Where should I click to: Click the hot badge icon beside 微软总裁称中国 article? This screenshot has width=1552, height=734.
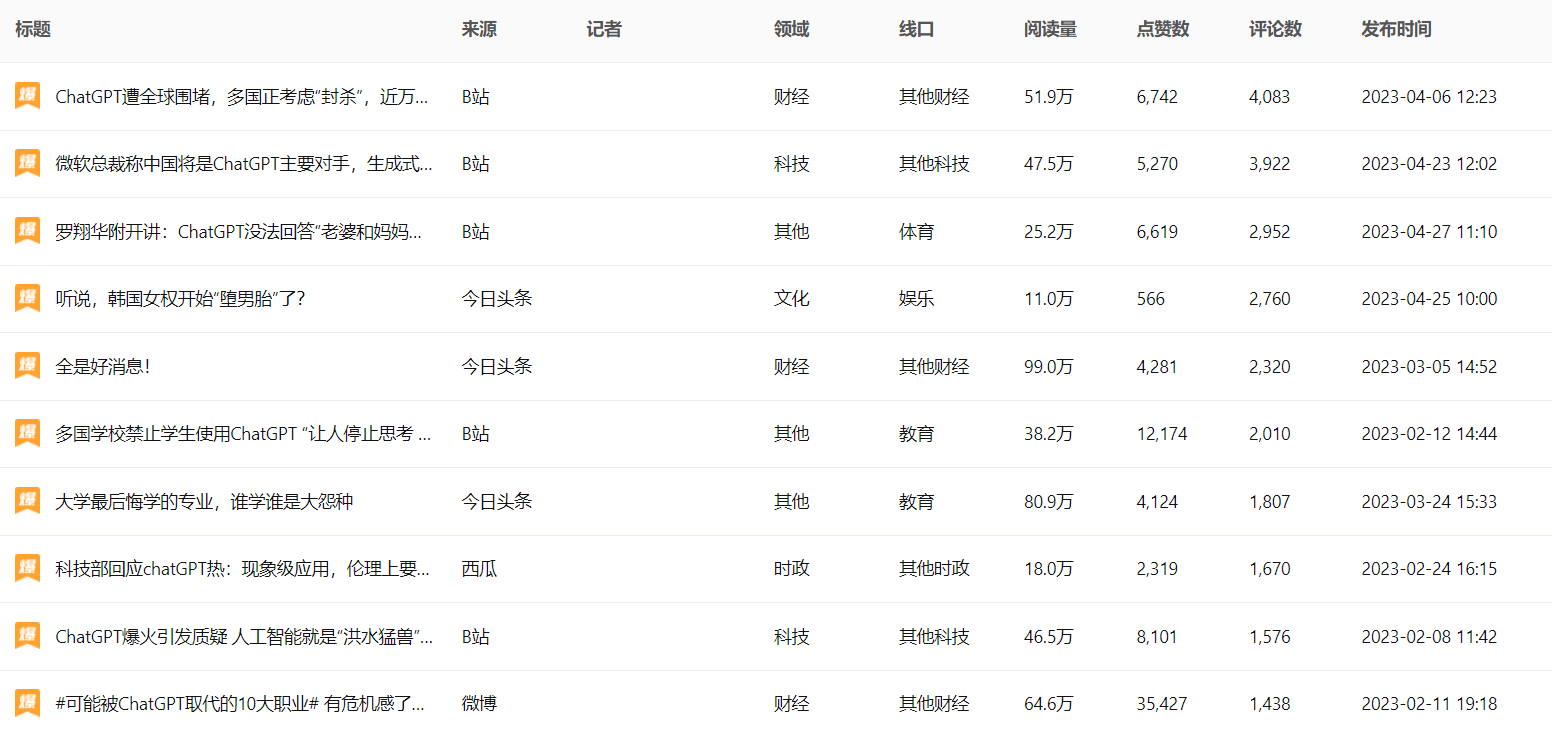(x=27, y=163)
